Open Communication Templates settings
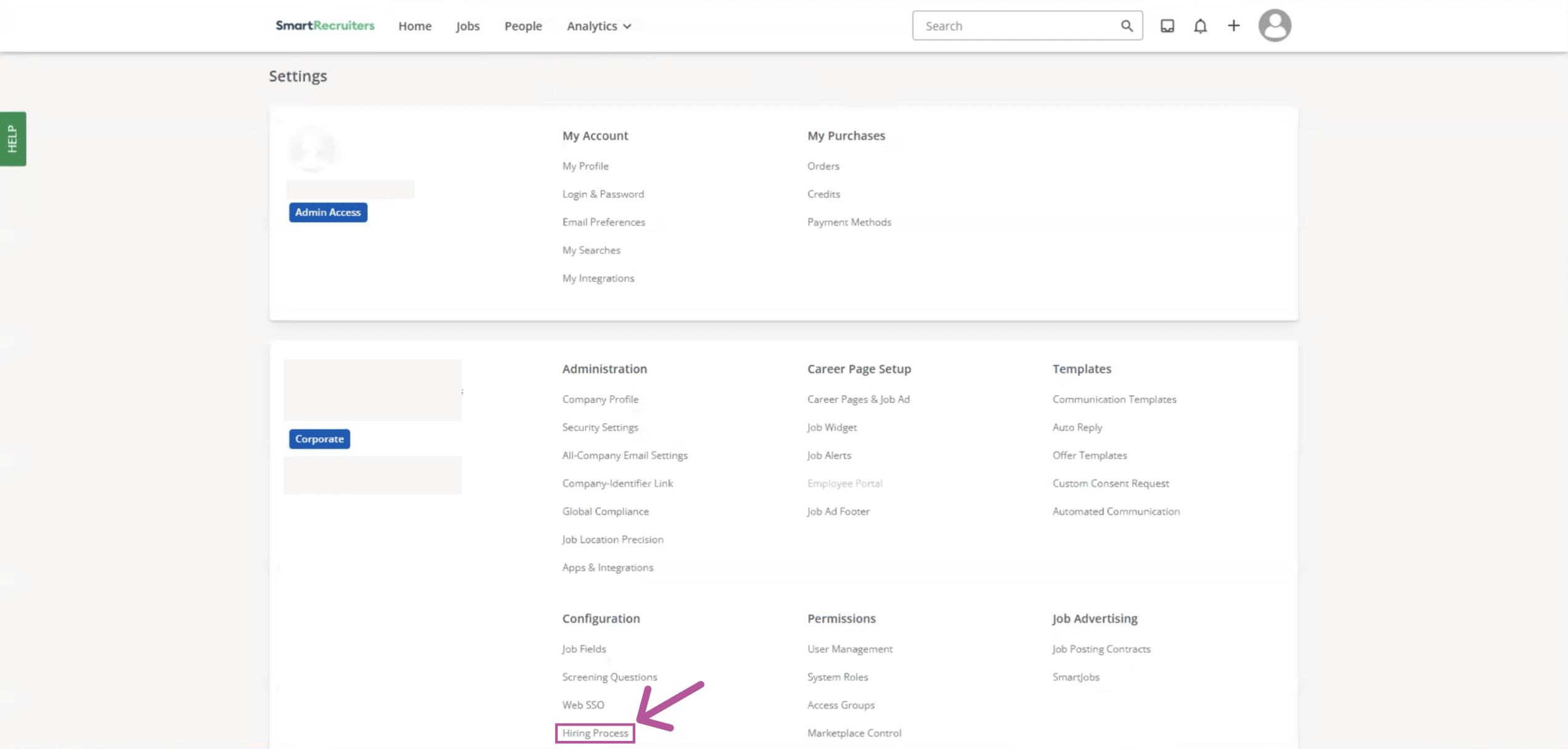This screenshot has height=749, width=1568. coord(1114,399)
